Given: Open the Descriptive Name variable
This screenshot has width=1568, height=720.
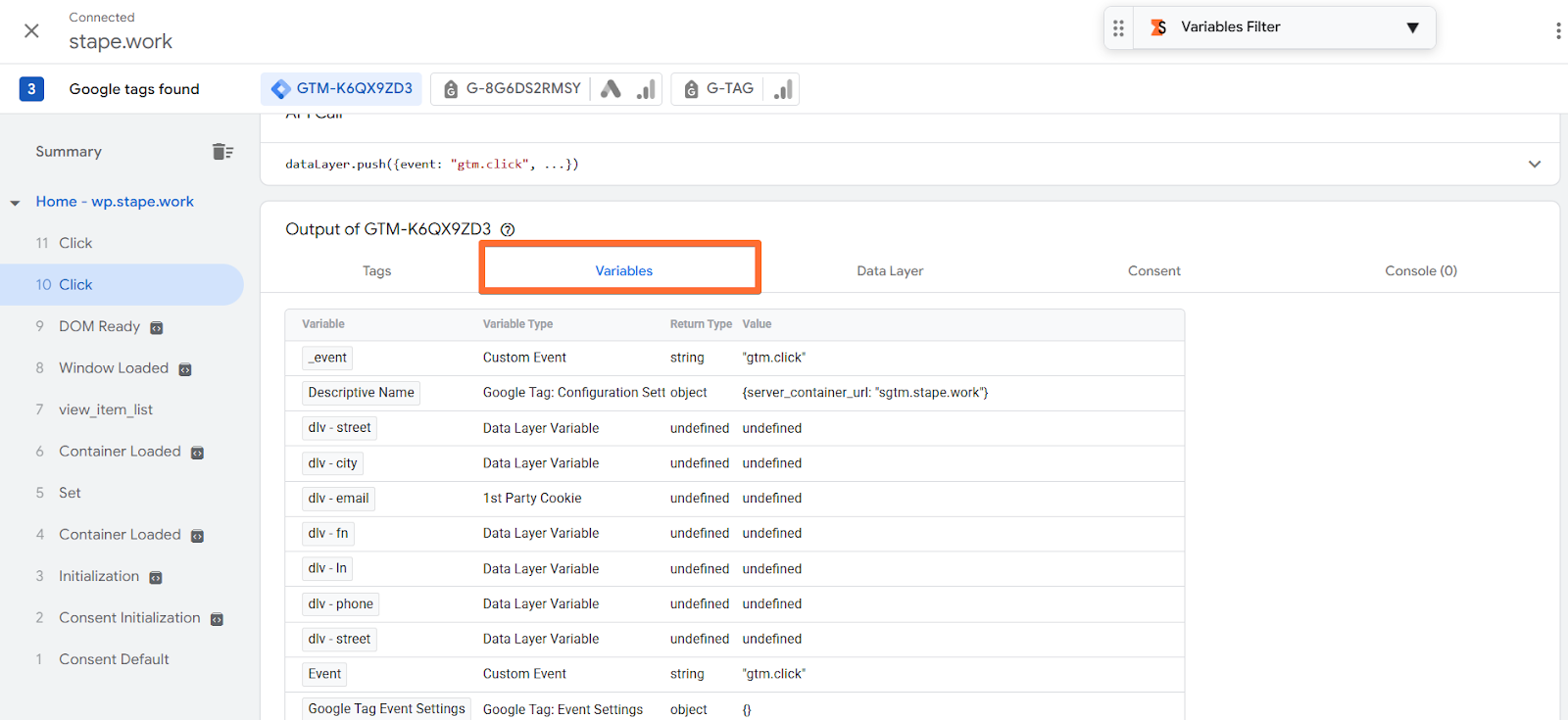Looking at the screenshot, I should [x=361, y=393].
